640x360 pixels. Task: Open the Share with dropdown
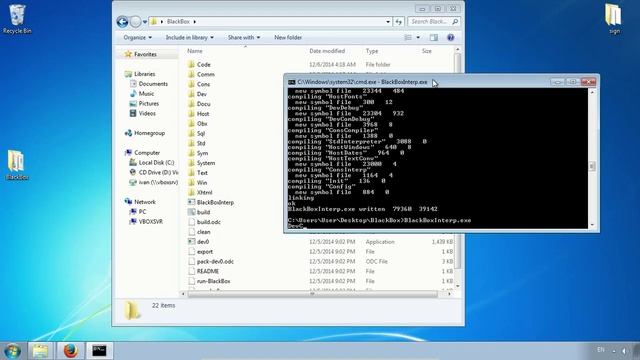pyautogui.click(x=244, y=38)
